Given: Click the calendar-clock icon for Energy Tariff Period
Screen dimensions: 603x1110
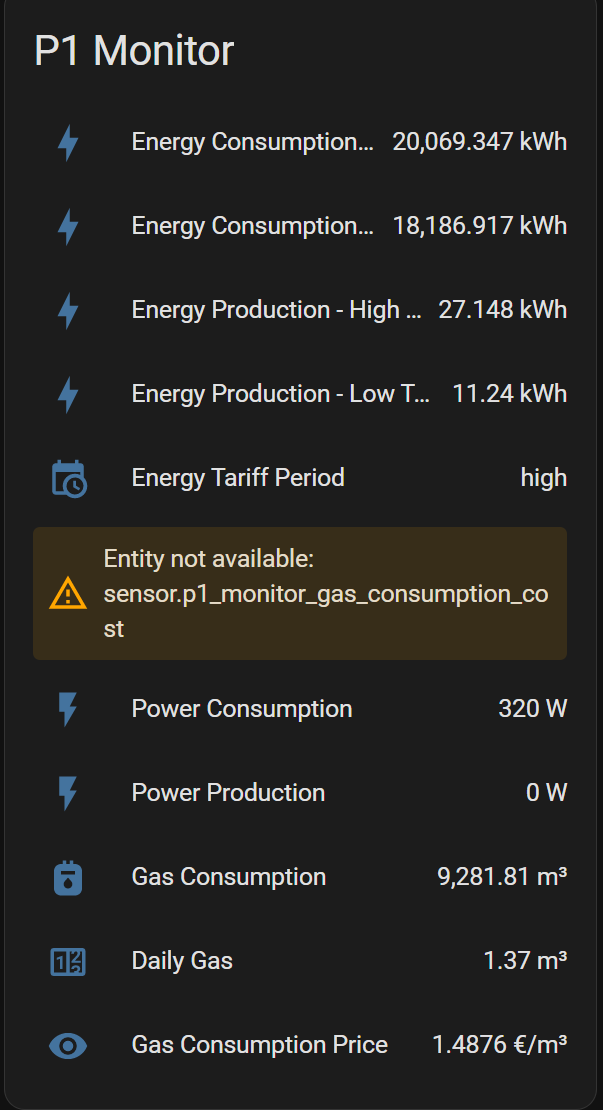Looking at the screenshot, I should point(68,479).
